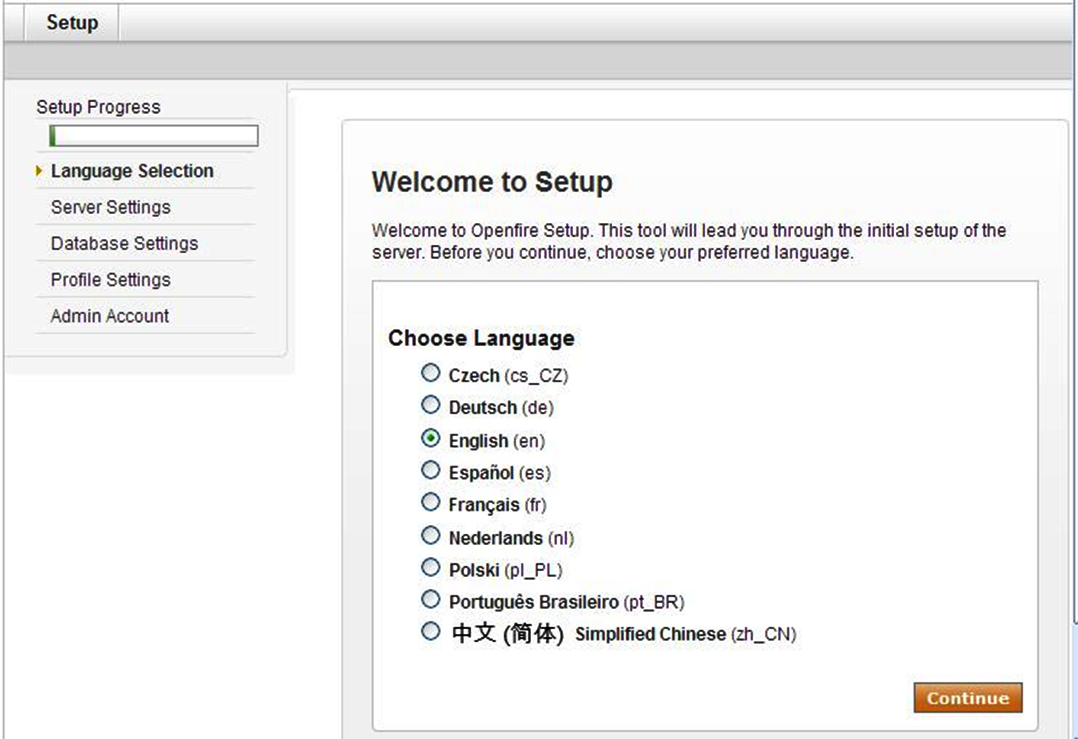
Task: Select the Português Brasileiro (pt_BR) radio button
Action: coord(430,599)
